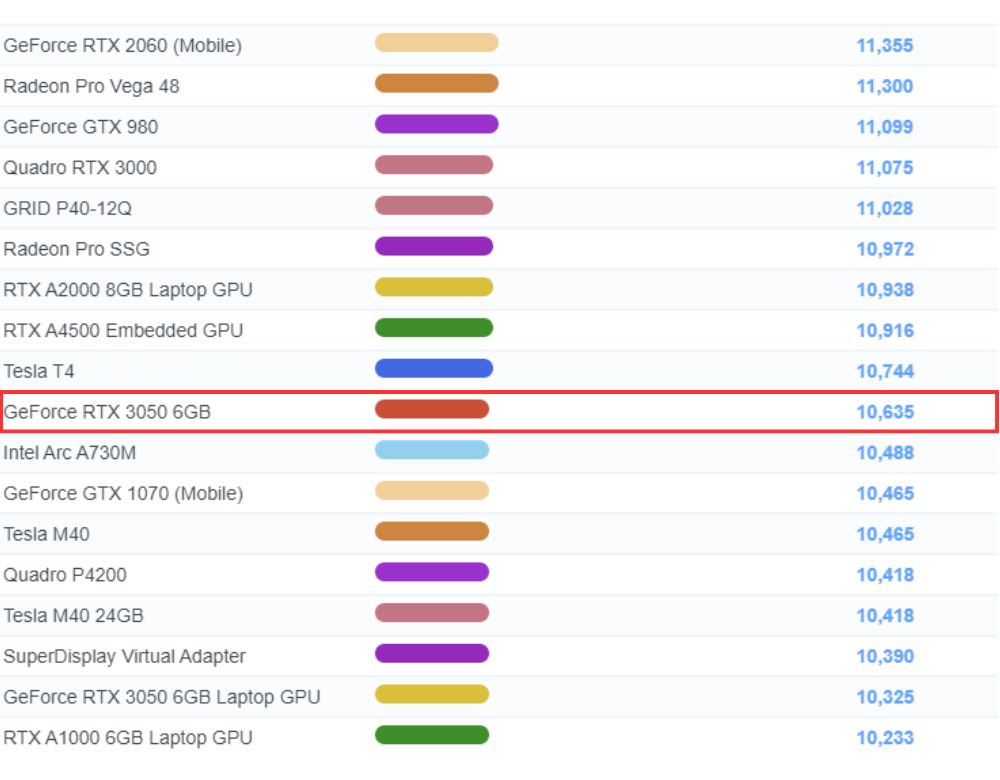Click the purple bar for Radeon Pro SSG
The image size is (1000, 780).
(x=434, y=246)
